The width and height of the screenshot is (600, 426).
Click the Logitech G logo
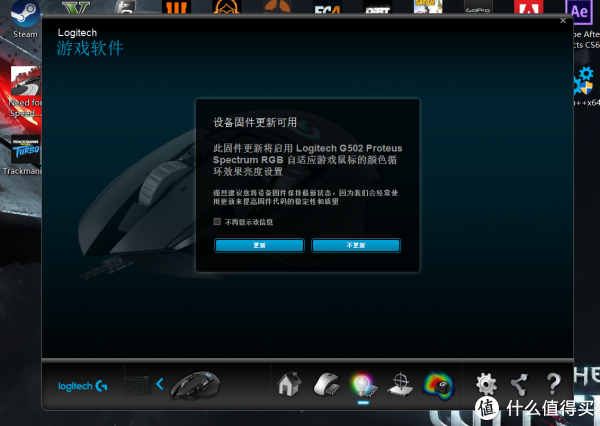click(x=83, y=386)
